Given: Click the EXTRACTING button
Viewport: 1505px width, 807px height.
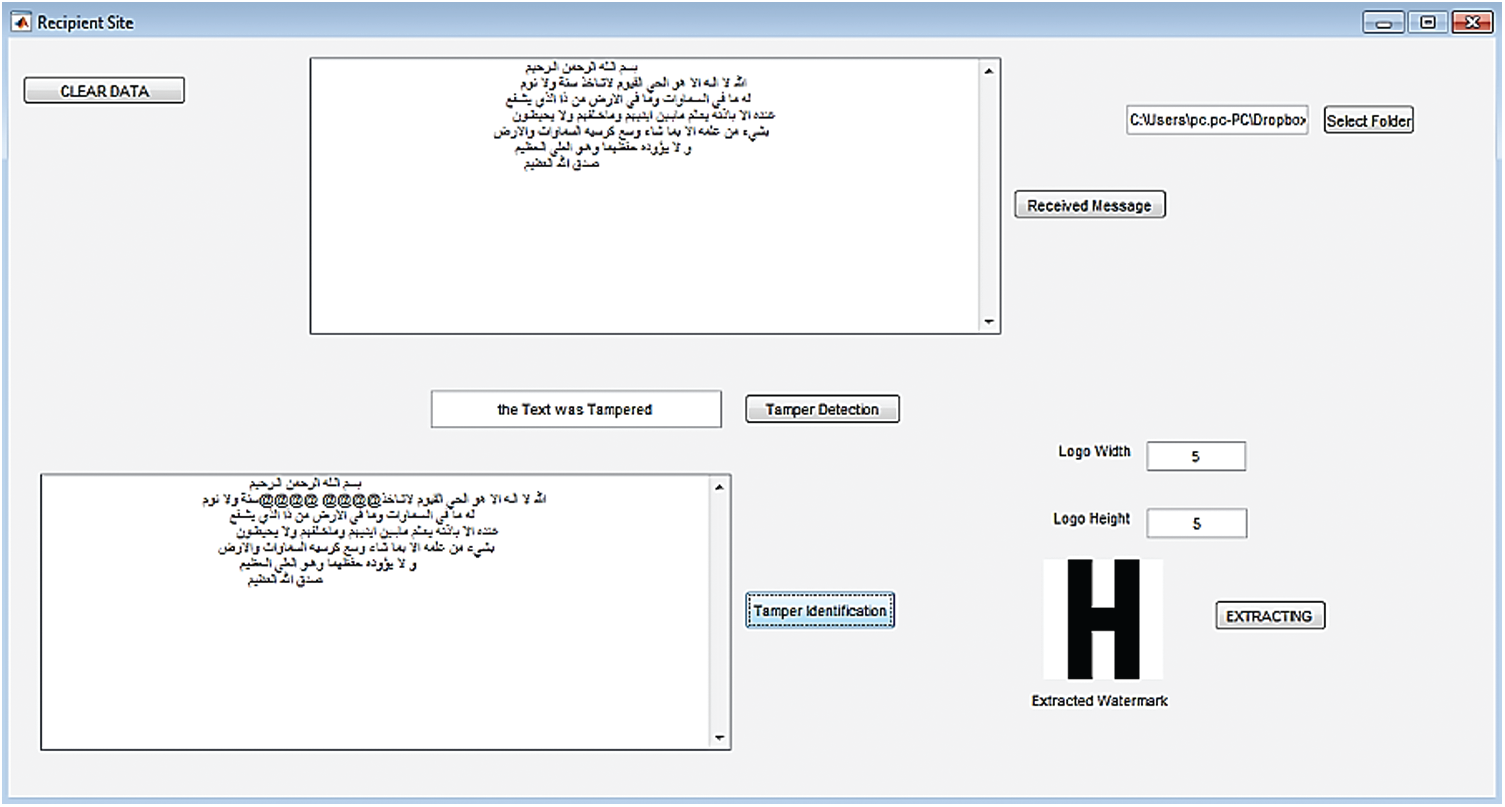Looking at the screenshot, I should (1269, 616).
